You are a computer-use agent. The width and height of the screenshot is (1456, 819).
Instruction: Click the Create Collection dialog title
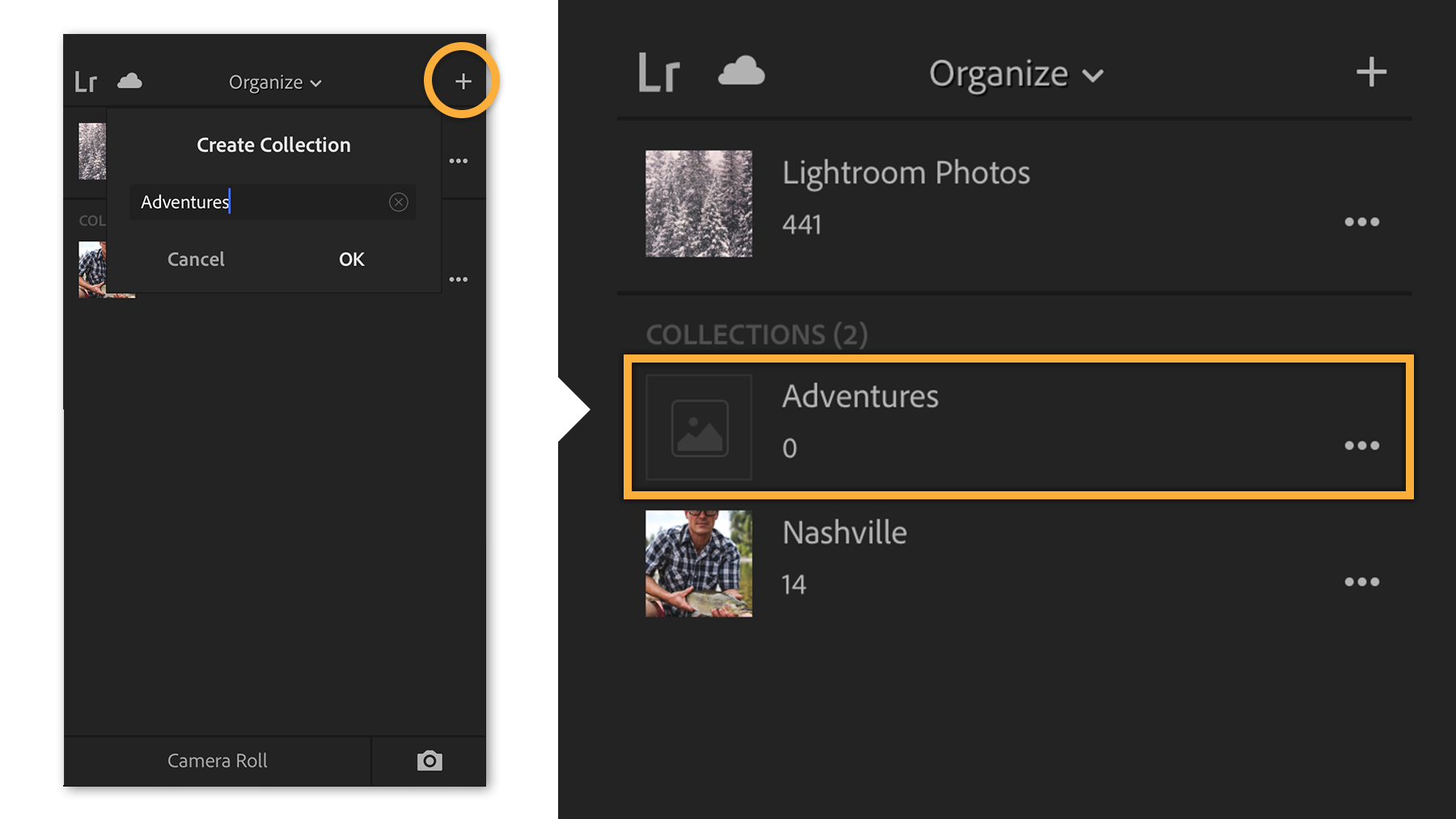[273, 145]
